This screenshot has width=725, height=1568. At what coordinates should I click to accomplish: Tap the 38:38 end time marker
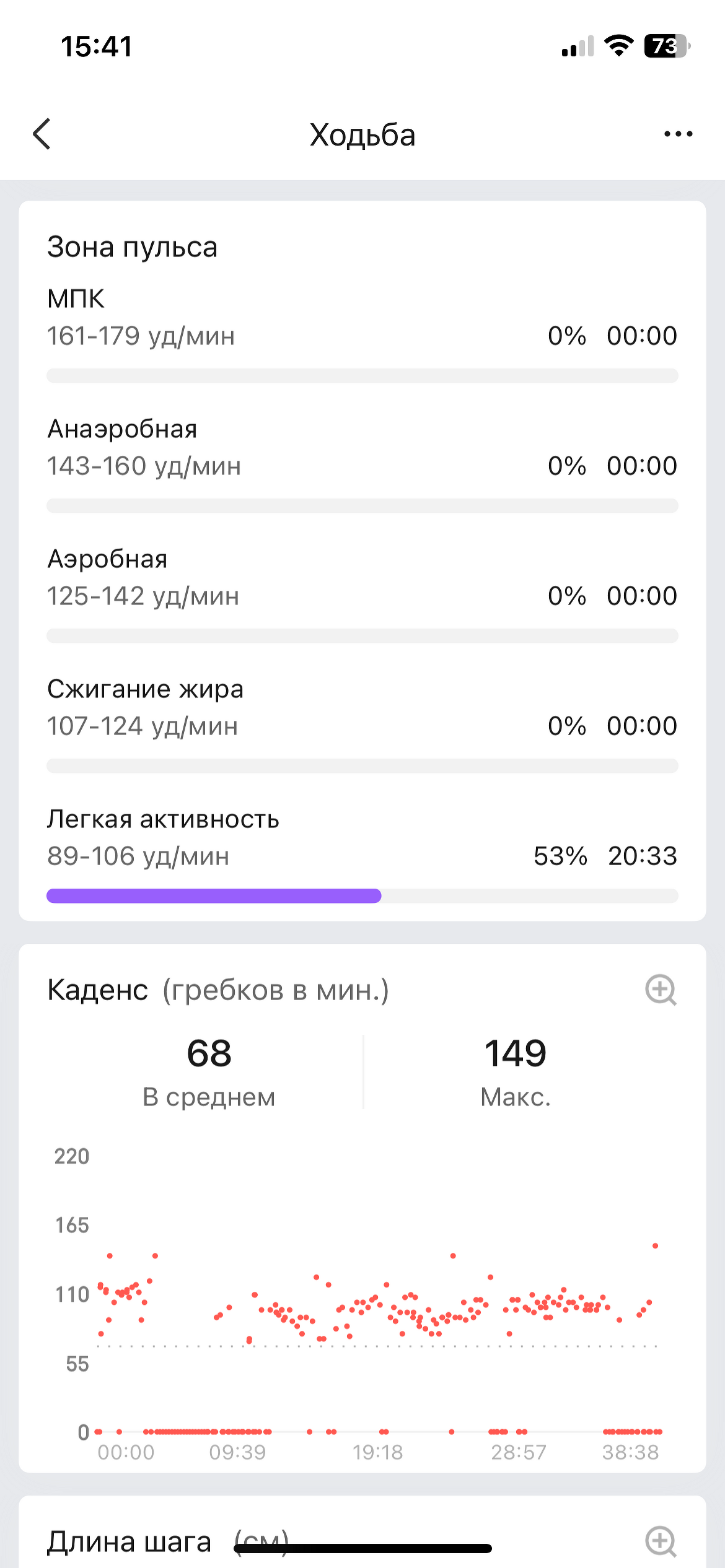pos(631,1452)
